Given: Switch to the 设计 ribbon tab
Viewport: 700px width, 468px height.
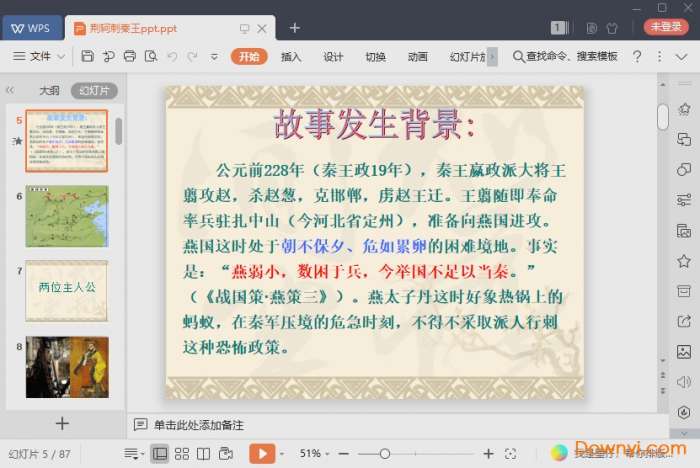Looking at the screenshot, I should [333, 57].
